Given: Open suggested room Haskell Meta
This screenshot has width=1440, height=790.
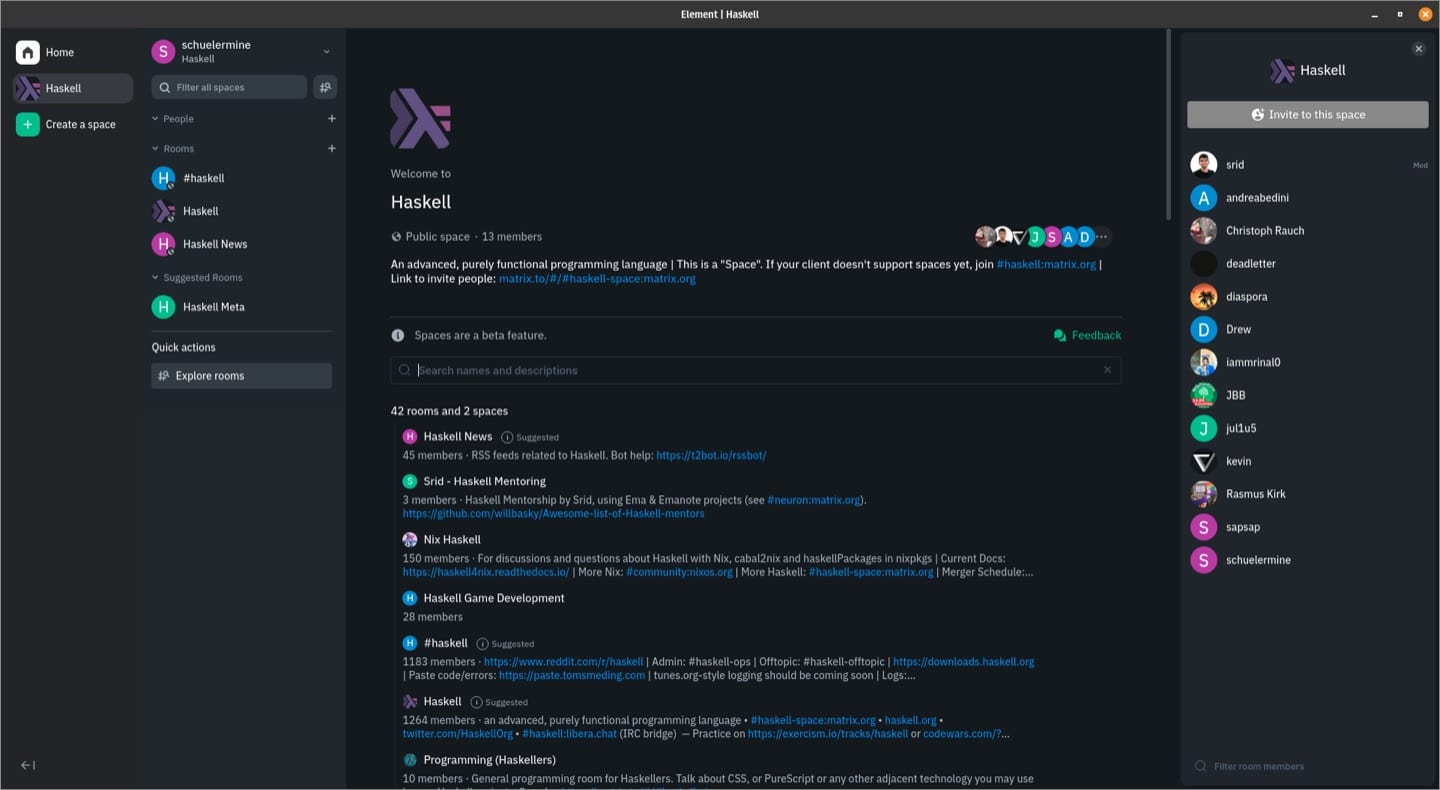Looking at the screenshot, I should click(242, 307).
